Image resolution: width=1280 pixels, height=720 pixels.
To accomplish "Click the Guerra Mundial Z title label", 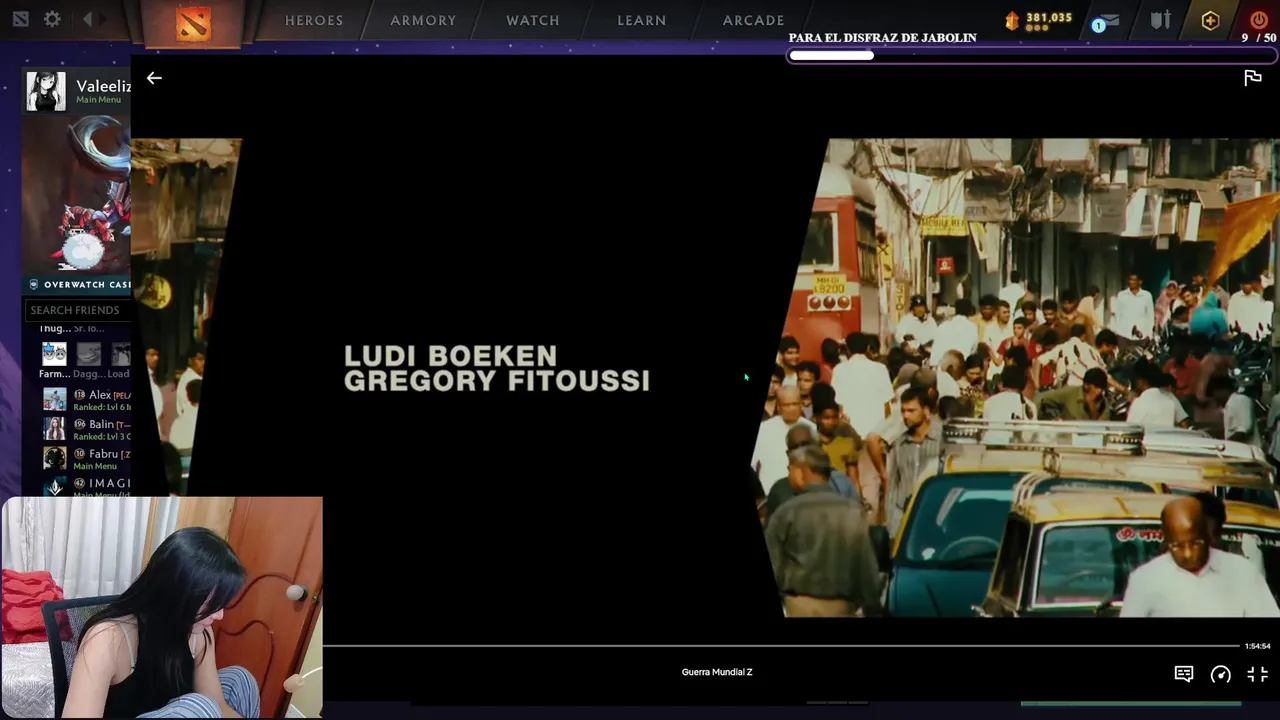I will pyautogui.click(x=717, y=672).
